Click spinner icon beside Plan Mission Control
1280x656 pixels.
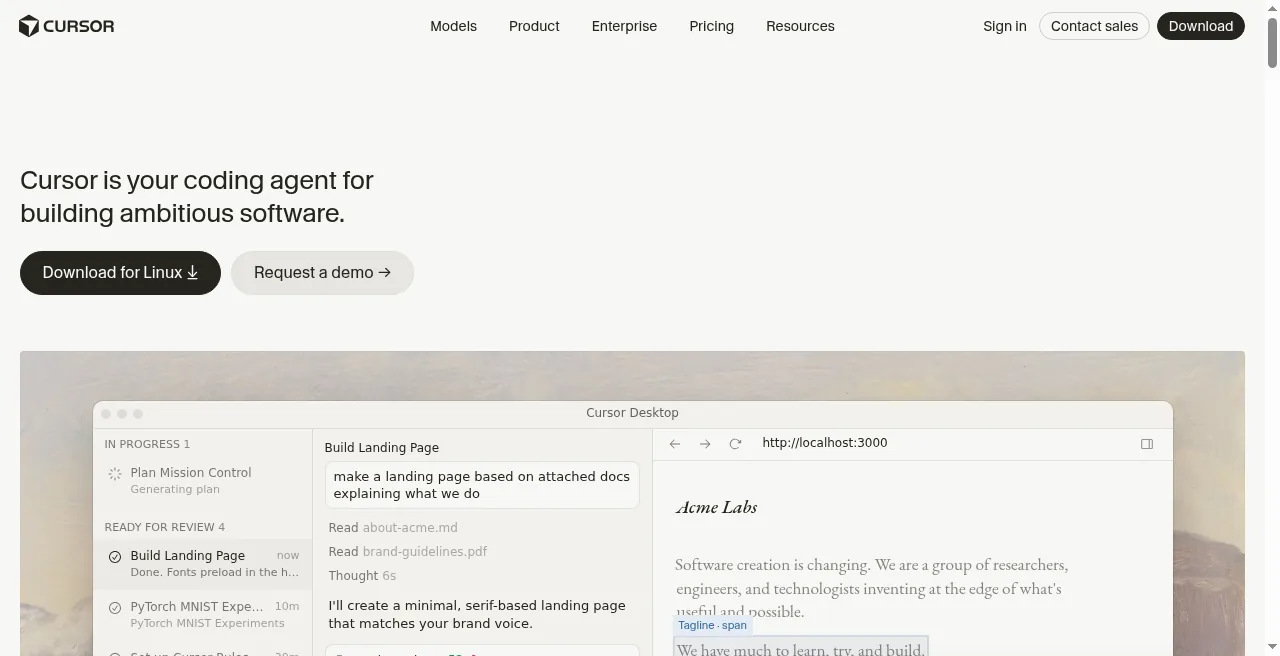115,474
